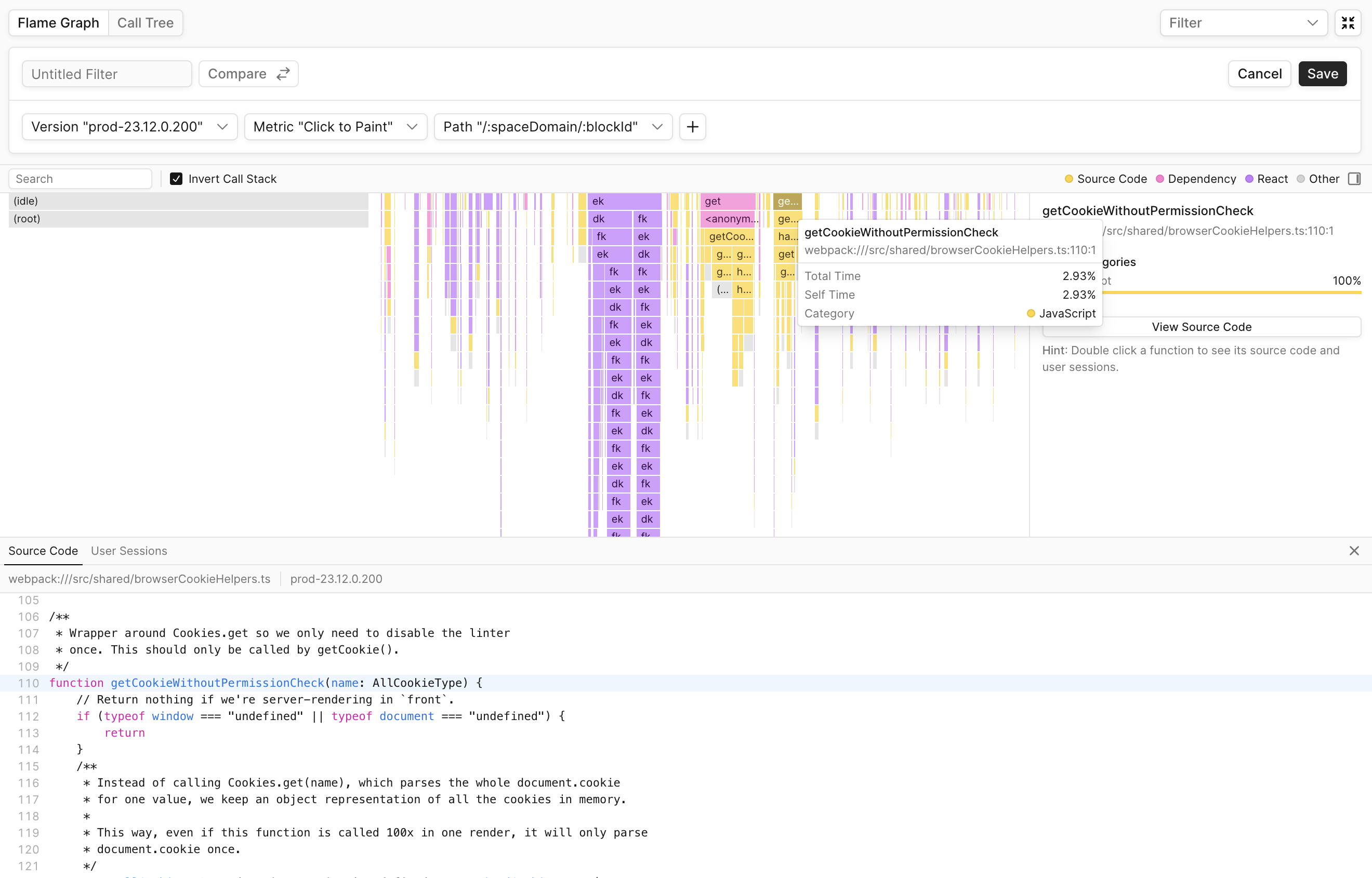This screenshot has height=878, width=1372.
Task: Close the source code panel
Action: [x=1354, y=551]
